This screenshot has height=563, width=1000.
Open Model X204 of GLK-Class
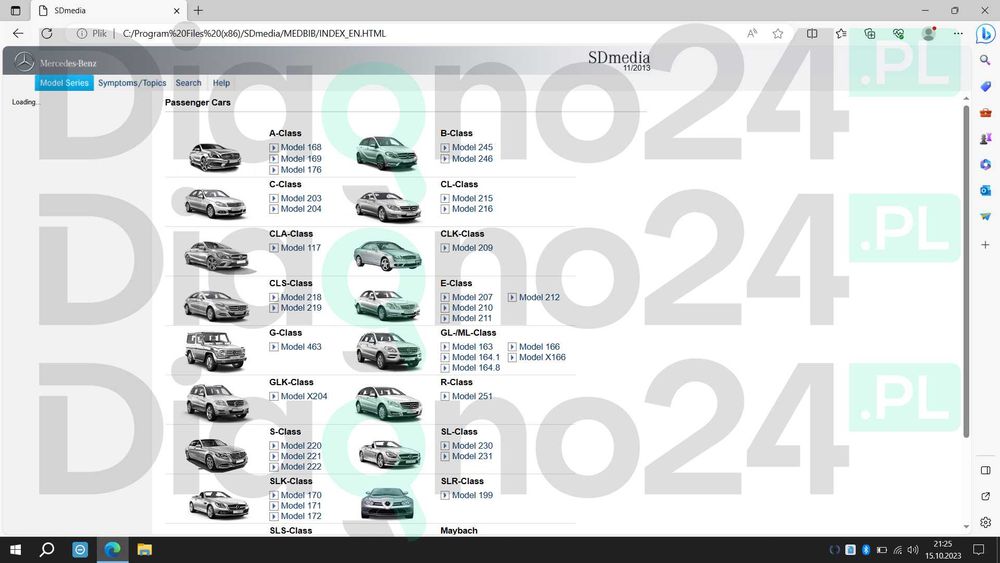click(x=304, y=396)
